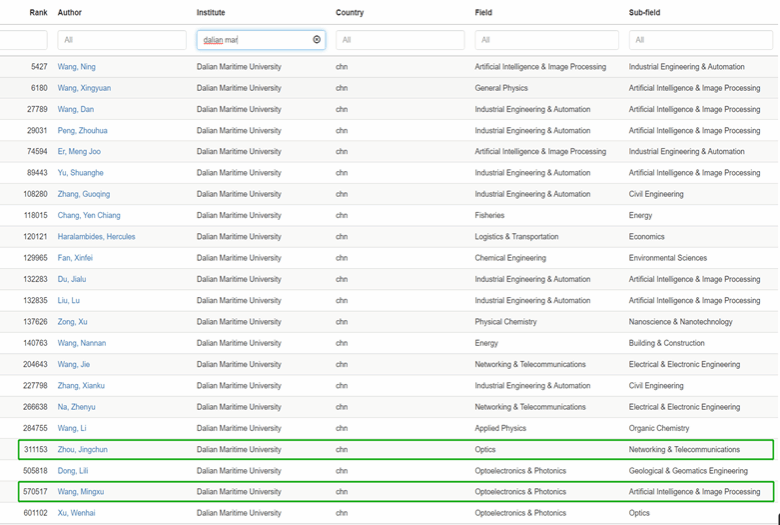
Task: Click the Author filter input box
Action: 121,40
